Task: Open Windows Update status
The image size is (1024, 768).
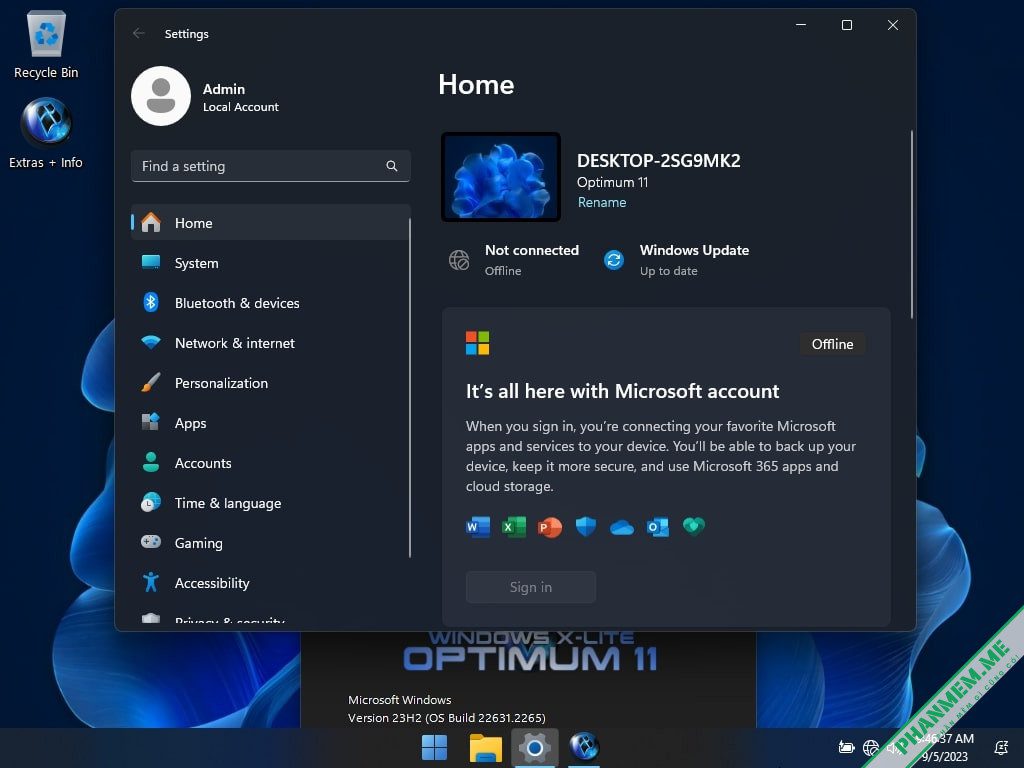Action: point(675,260)
